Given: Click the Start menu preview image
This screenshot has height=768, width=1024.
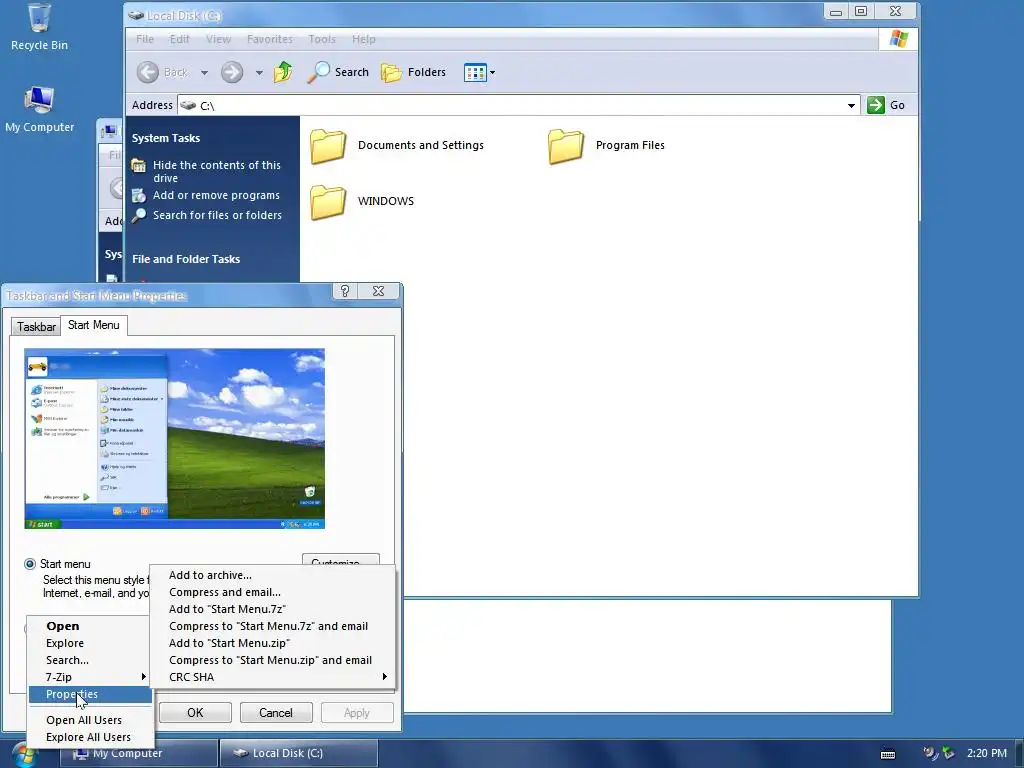Looking at the screenshot, I should click(174, 438).
